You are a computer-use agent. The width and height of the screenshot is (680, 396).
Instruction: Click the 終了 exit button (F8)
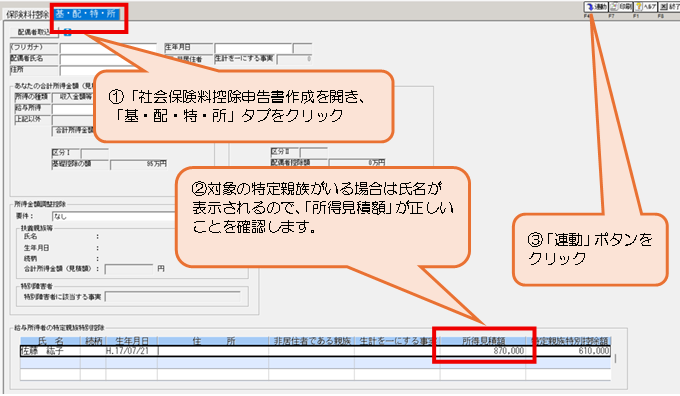670,7
